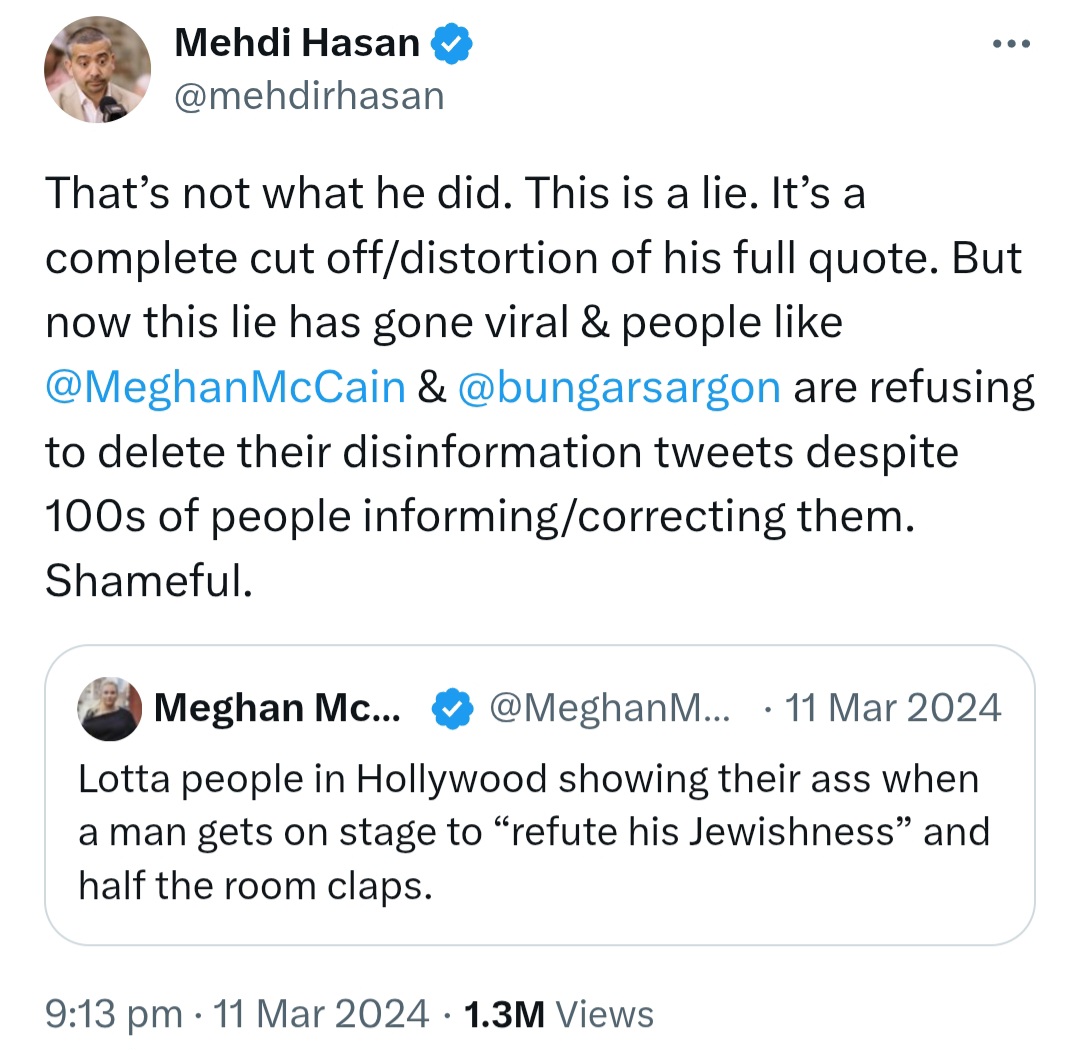Open the quoted Meghan Mc... display name
This screenshot has width=1080, height=1050.
[277, 708]
